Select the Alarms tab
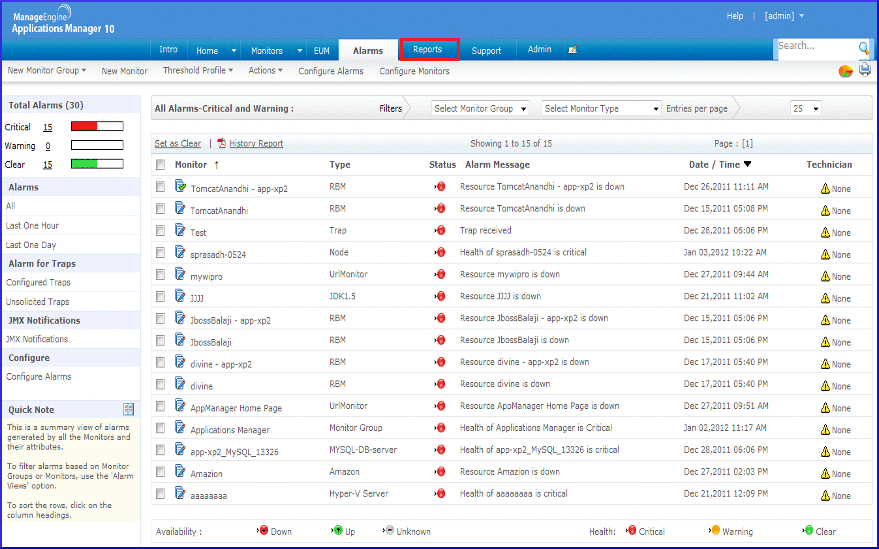The image size is (879, 549). [x=368, y=50]
